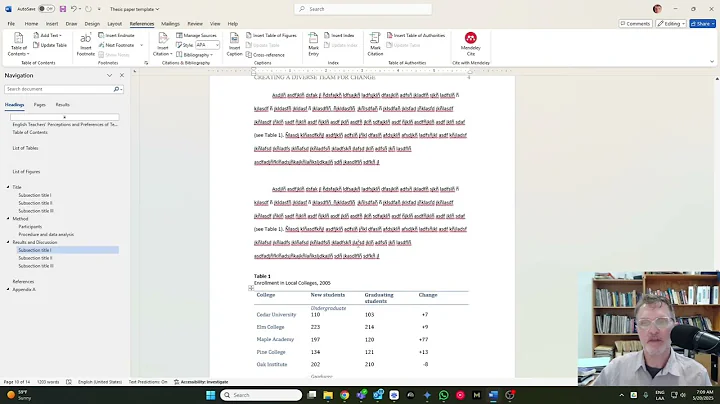
Task: Go to the References heading
Action: pyautogui.click(x=23, y=281)
